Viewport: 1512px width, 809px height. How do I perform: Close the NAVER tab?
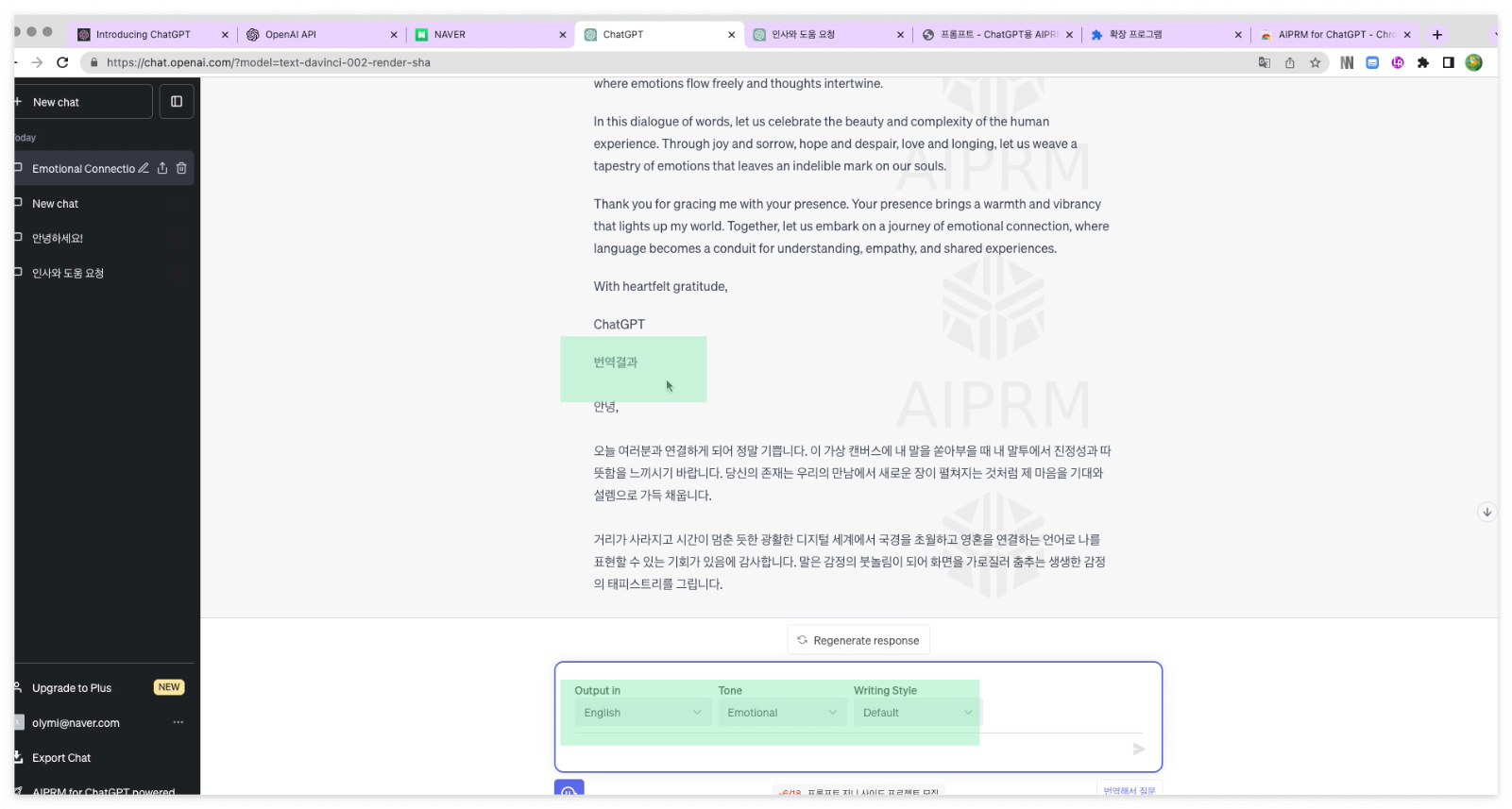pos(563,35)
